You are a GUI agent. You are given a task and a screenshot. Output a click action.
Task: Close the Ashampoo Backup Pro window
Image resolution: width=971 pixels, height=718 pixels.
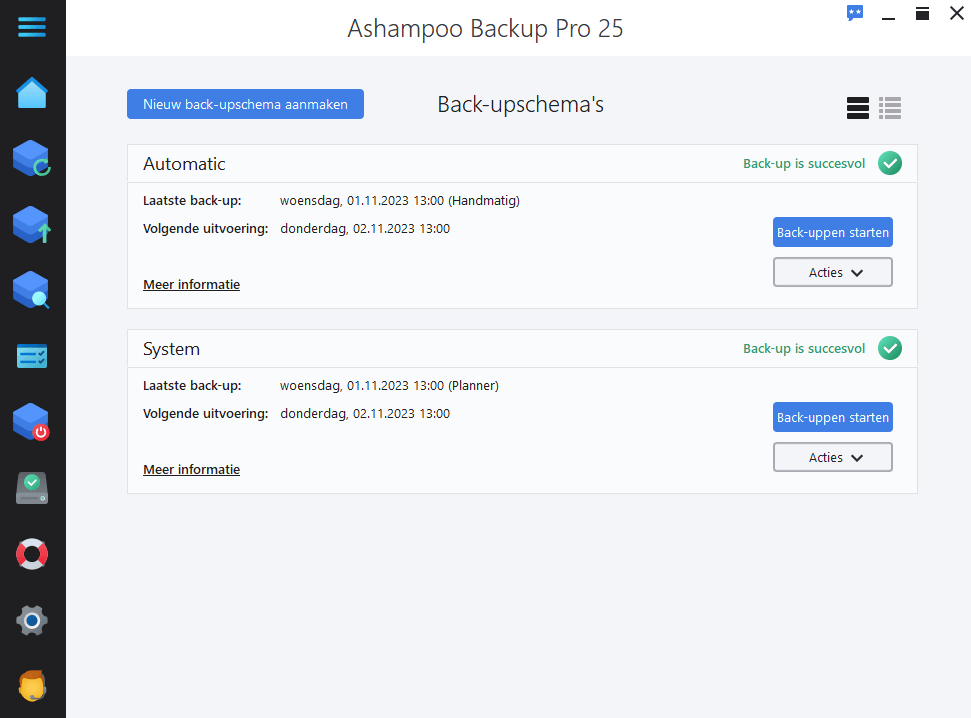point(956,13)
